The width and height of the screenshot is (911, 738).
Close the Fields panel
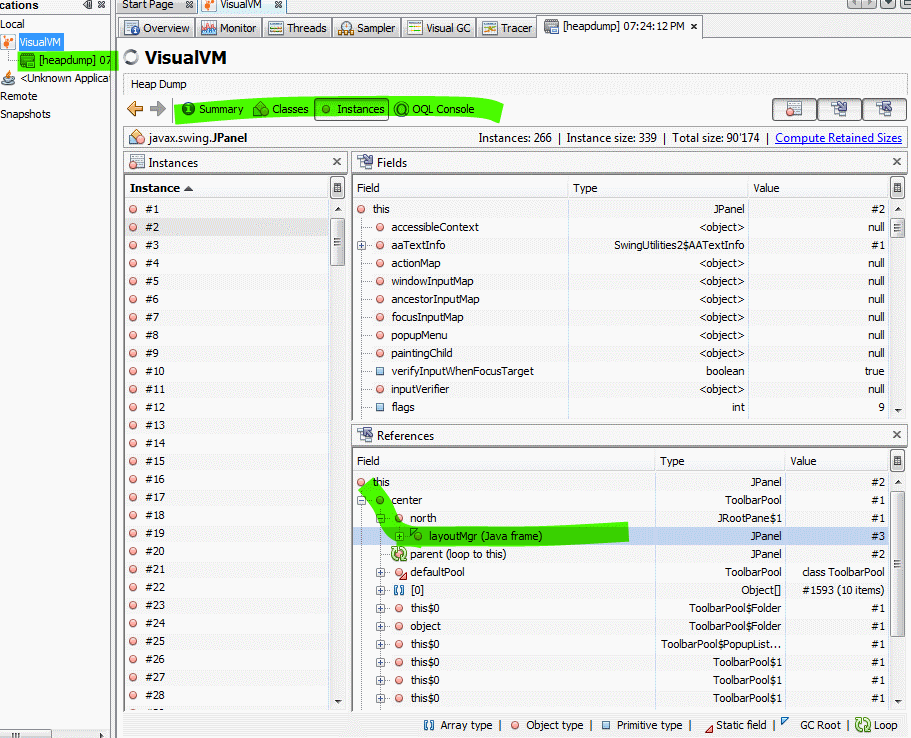click(x=897, y=162)
